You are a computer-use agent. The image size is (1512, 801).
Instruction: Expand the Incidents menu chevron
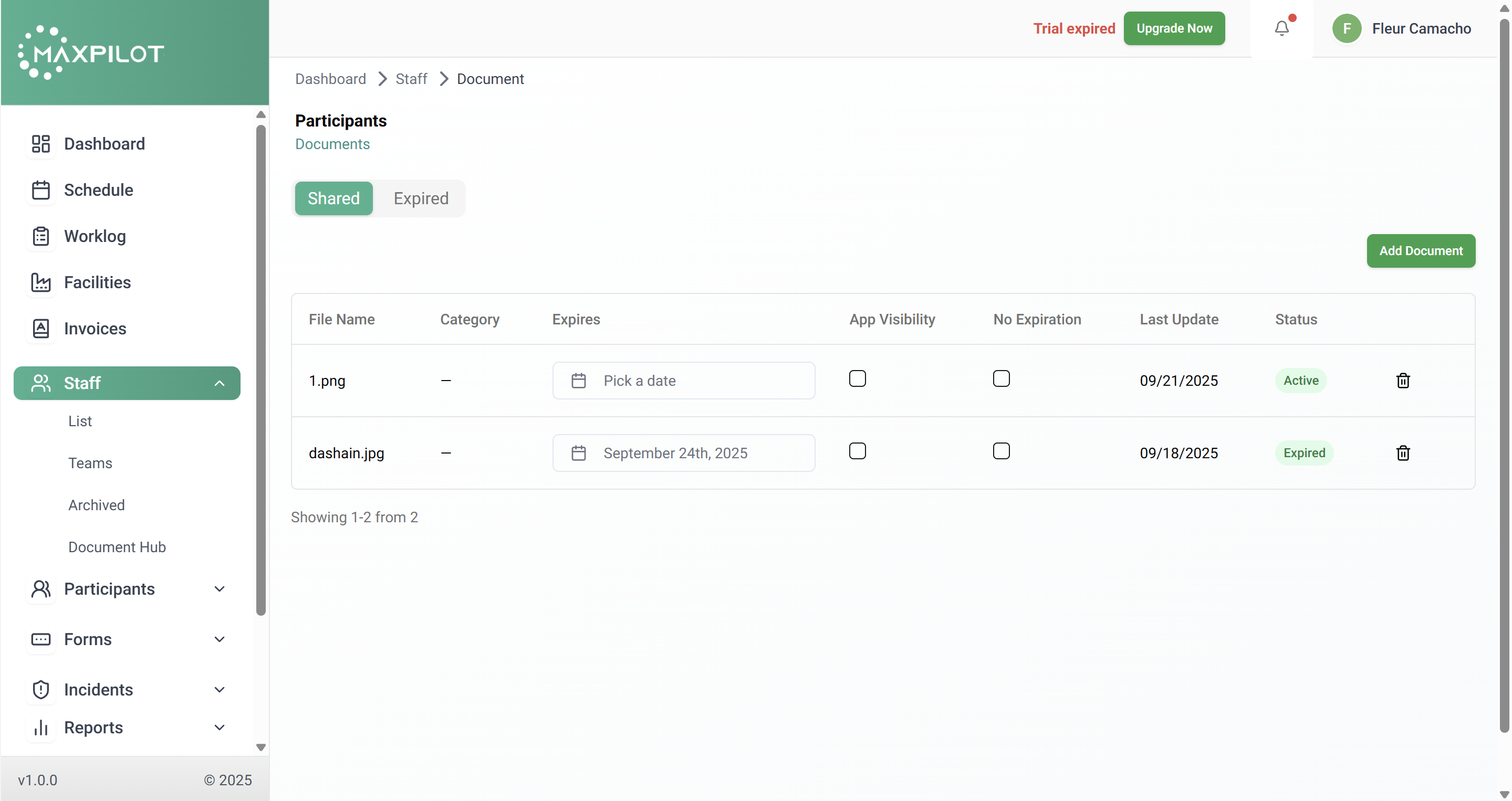click(x=219, y=690)
